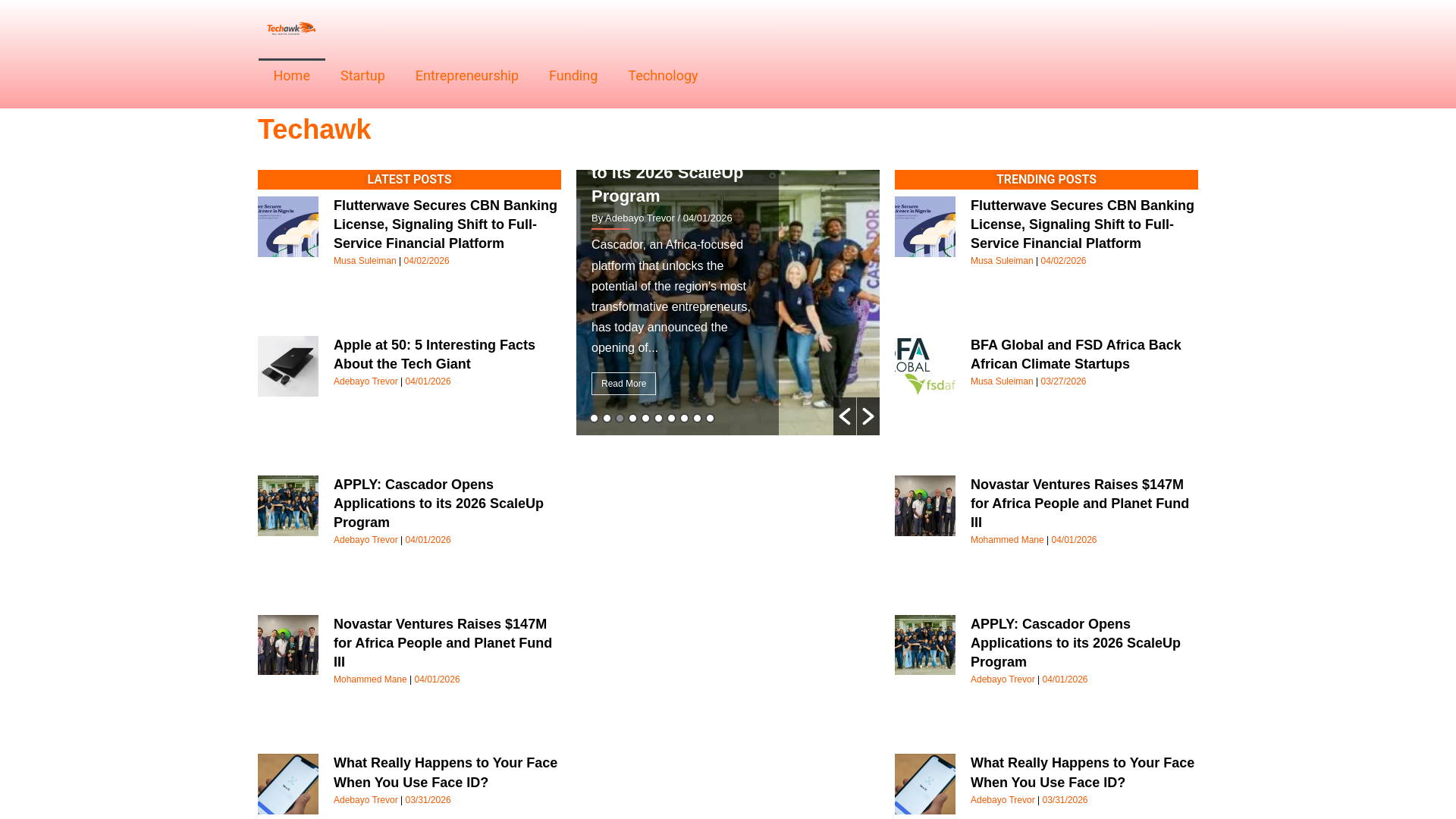1456x819 pixels.
Task: Open the Funding menu item
Action: pyautogui.click(x=573, y=76)
